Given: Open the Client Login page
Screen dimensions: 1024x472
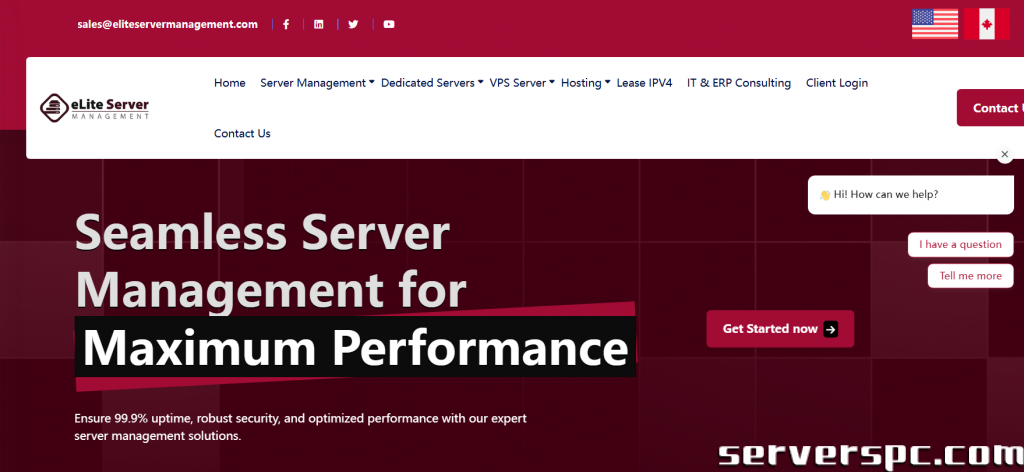Looking at the screenshot, I should pos(836,83).
